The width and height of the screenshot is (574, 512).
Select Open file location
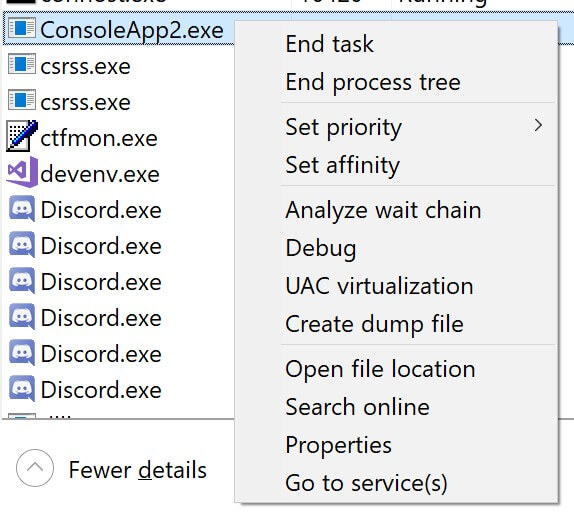396,369
